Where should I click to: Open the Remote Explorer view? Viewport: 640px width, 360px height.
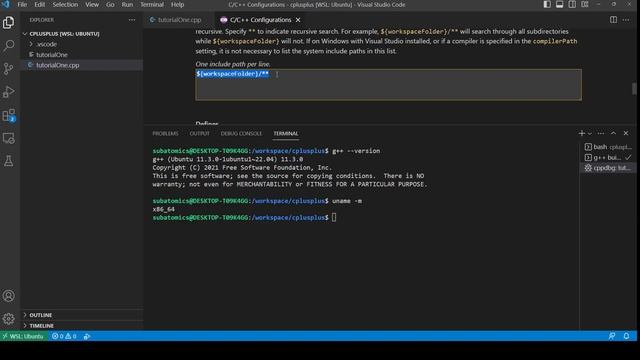[x=9, y=138]
